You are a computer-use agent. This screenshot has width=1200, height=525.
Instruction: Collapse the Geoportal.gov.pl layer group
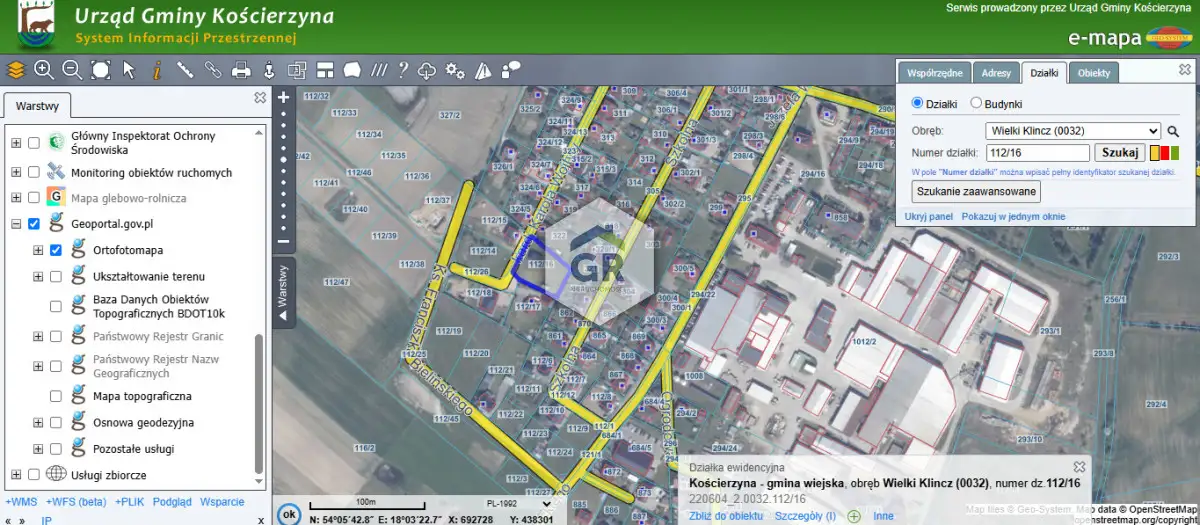click(x=16, y=224)
